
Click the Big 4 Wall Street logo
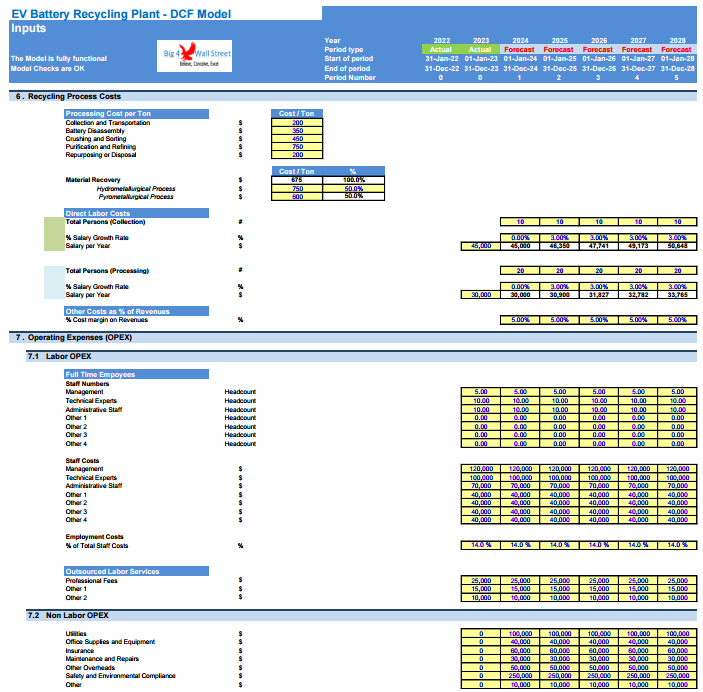197,57
